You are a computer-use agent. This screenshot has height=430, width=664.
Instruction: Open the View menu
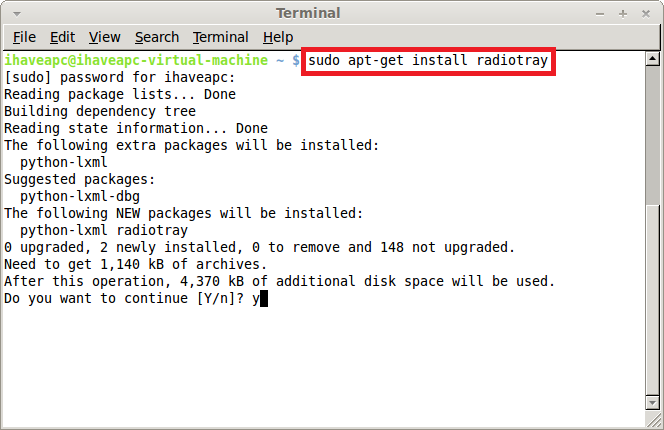coord(105,37)
